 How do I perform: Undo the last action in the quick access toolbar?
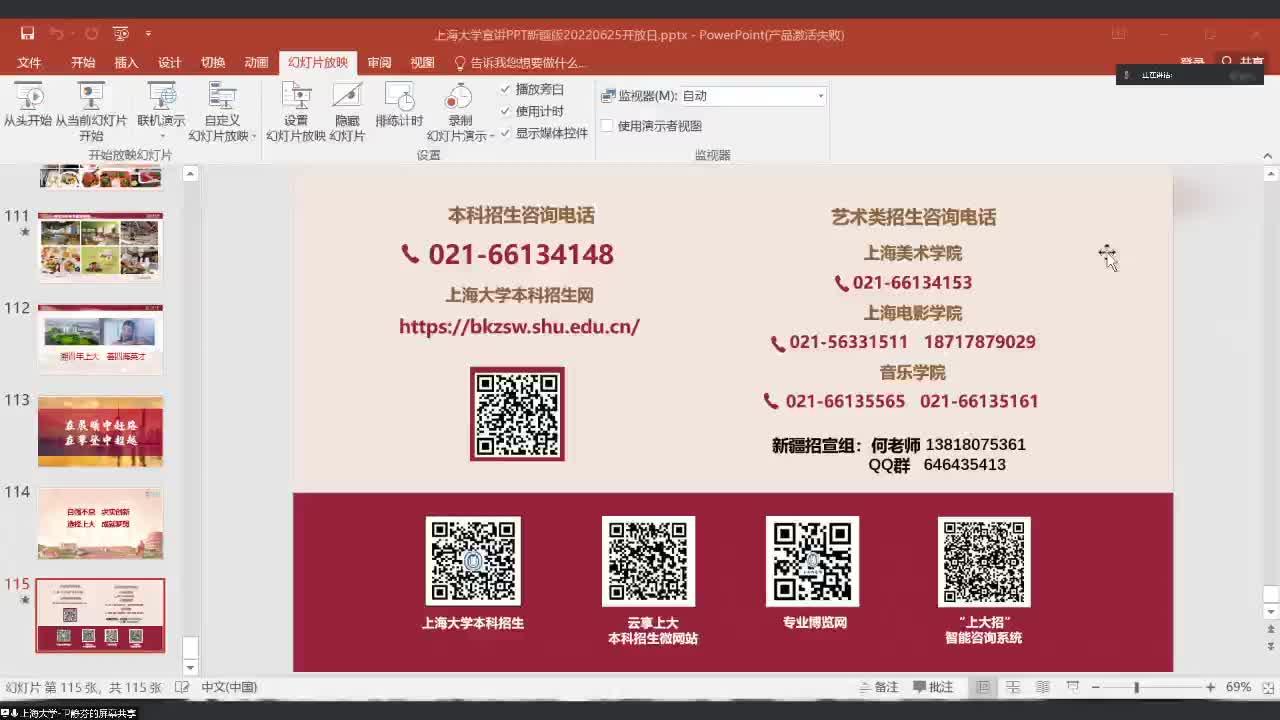point(56,34)
